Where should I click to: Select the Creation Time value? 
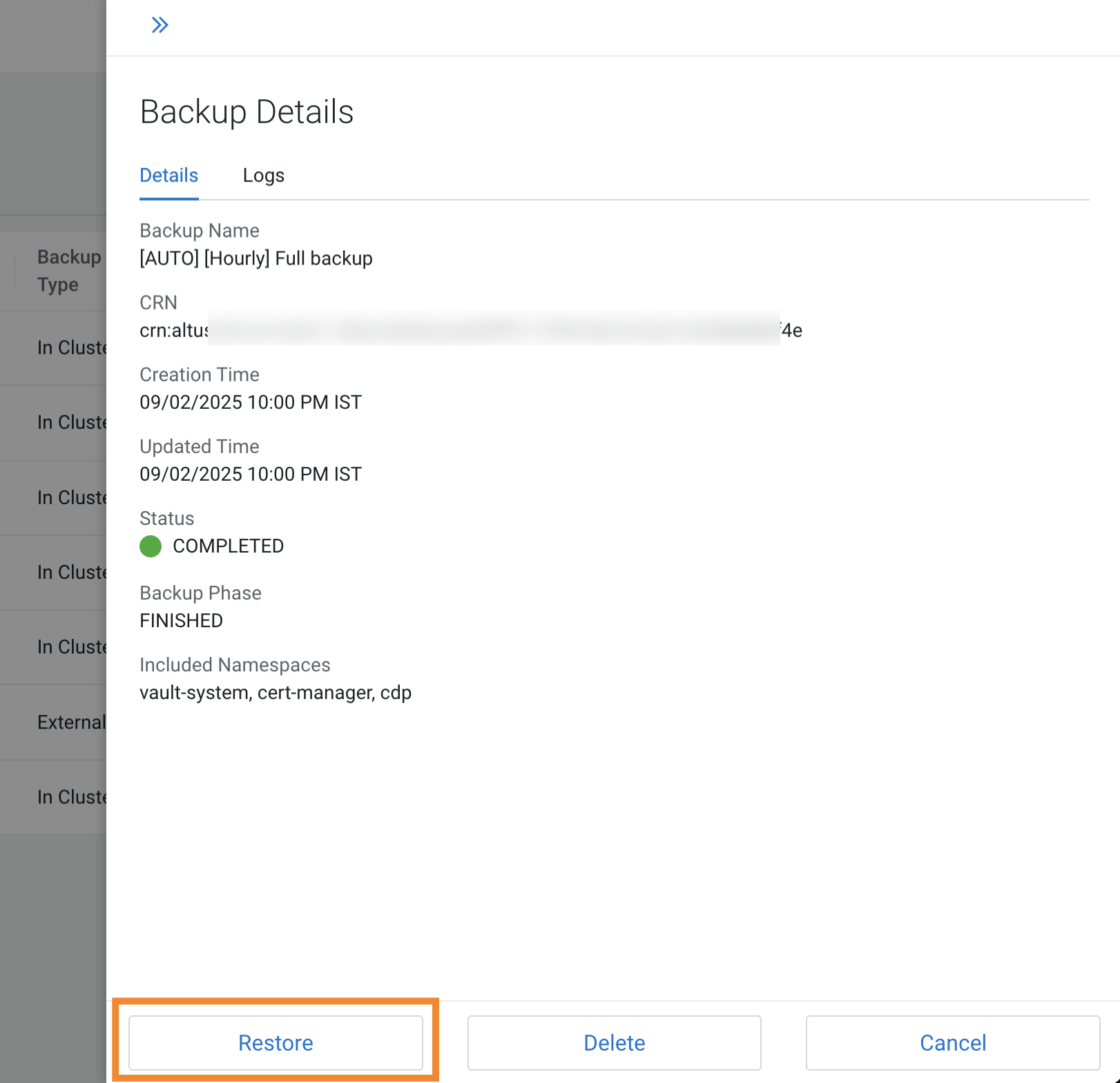tap(250, 402)
